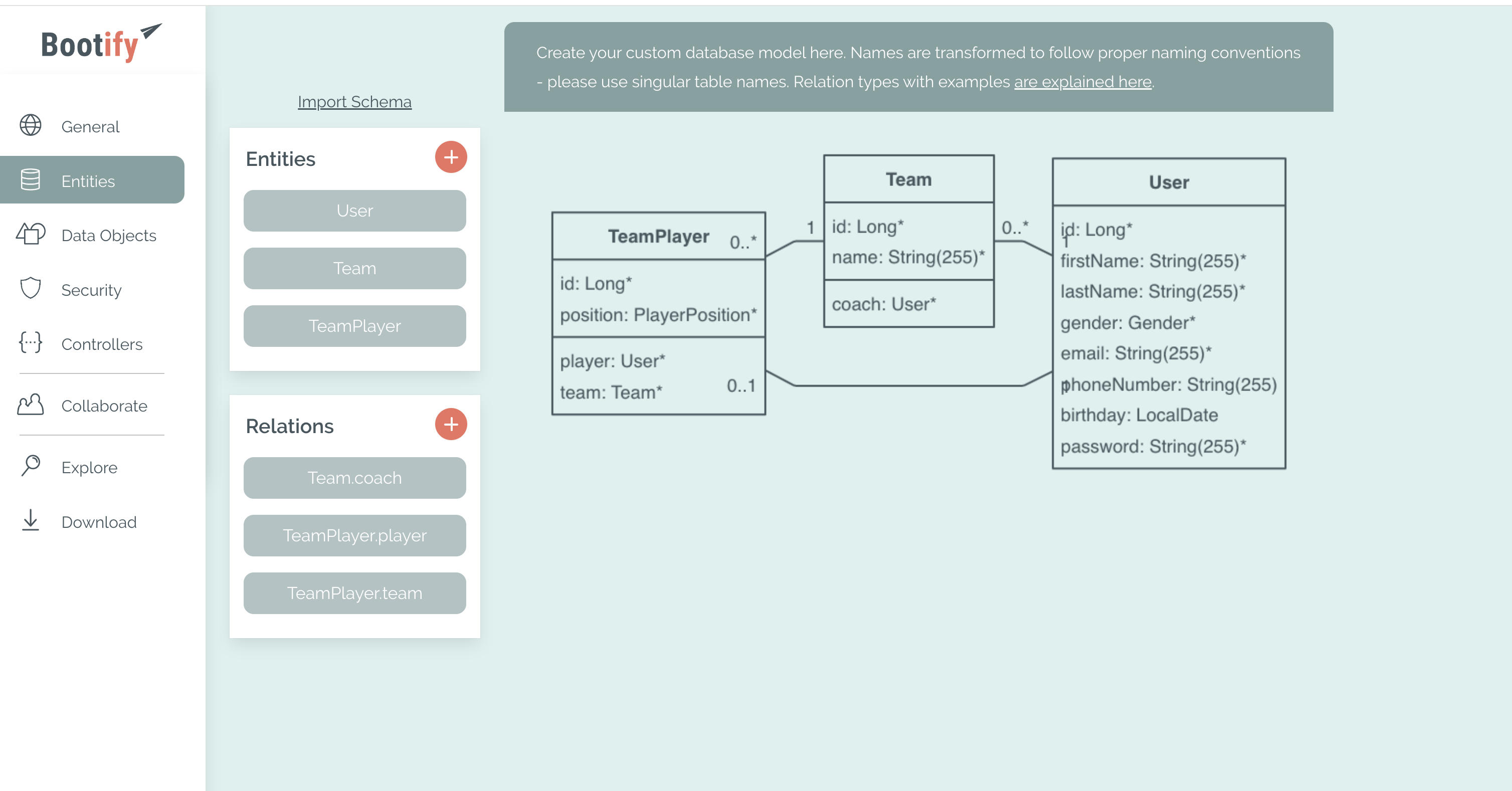Click the Controllers curly-braces icon

point(30,343)
